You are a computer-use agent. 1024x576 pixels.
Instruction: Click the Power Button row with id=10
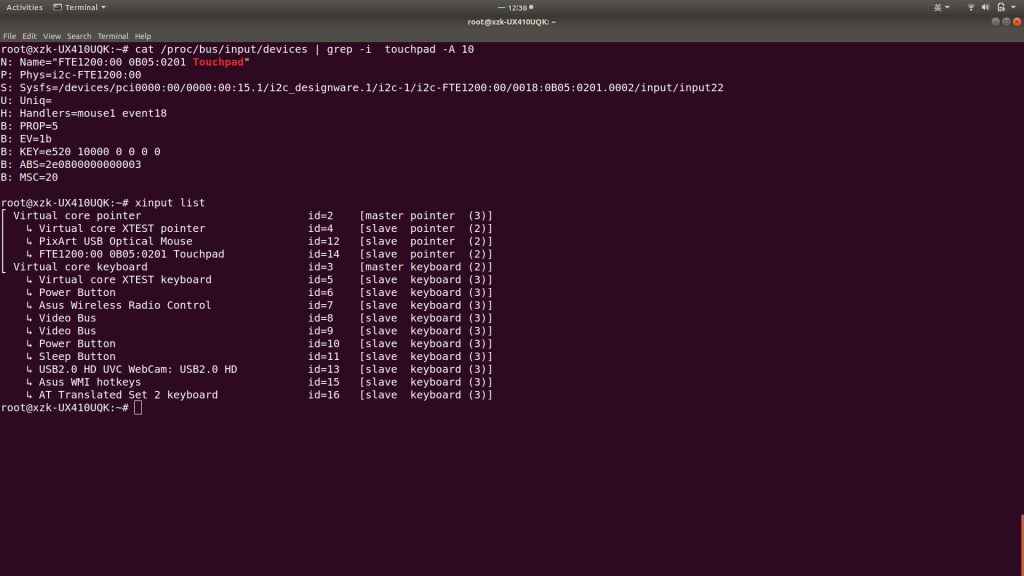point(259,344)
